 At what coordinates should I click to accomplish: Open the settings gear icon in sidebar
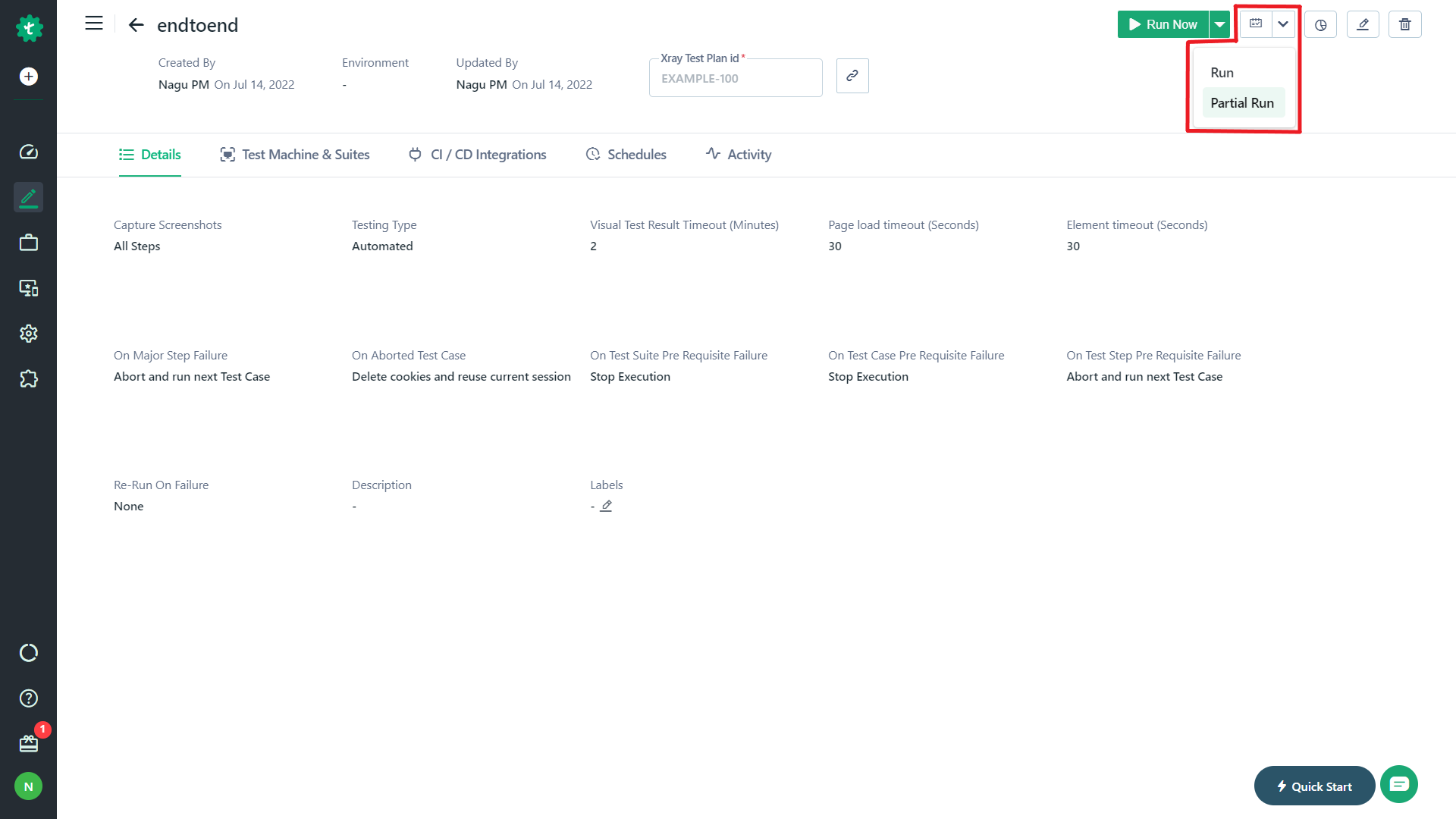(x=29, y=334)
